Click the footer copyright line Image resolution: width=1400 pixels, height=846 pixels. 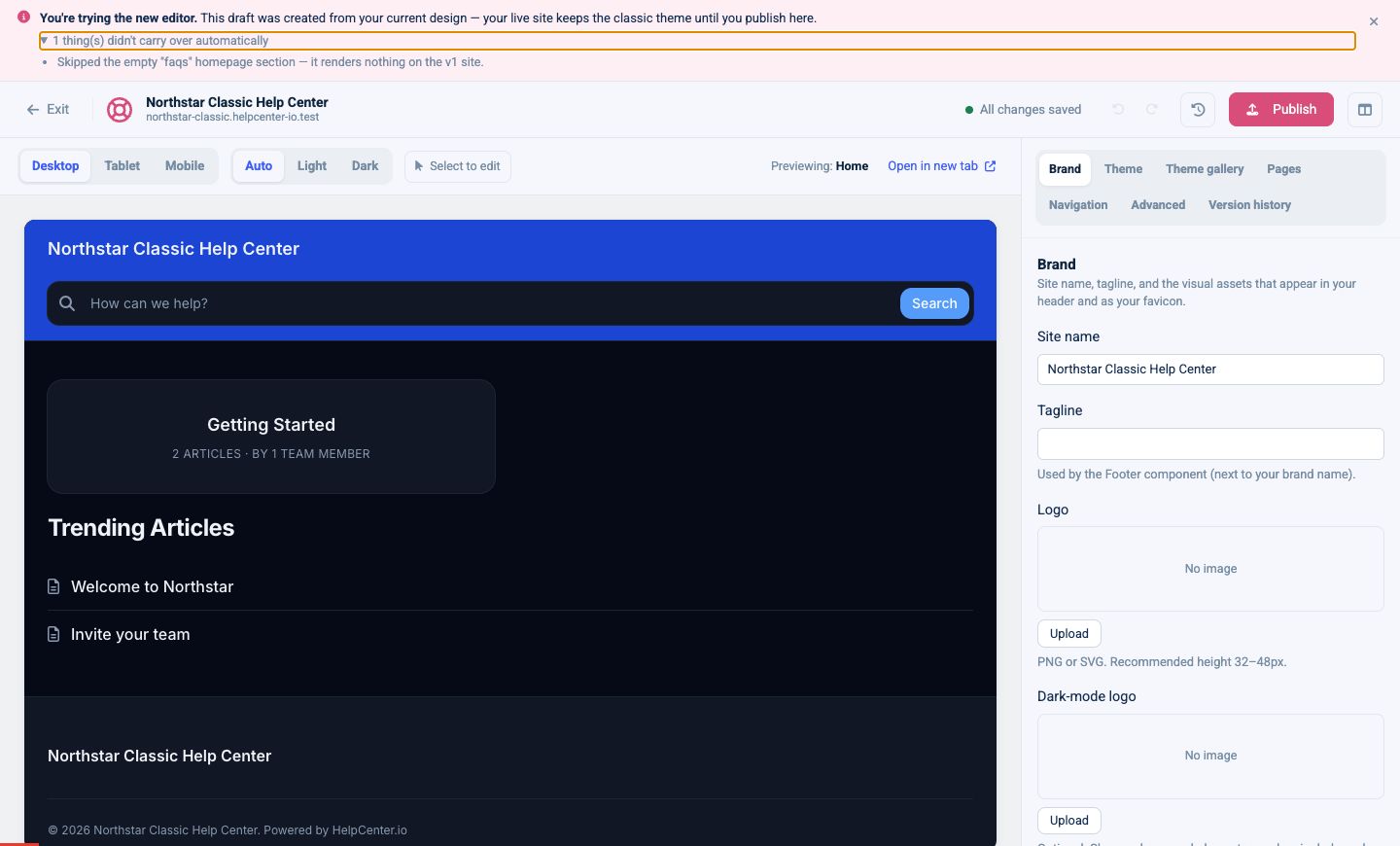pyautogui.click(x=227, y=830)
